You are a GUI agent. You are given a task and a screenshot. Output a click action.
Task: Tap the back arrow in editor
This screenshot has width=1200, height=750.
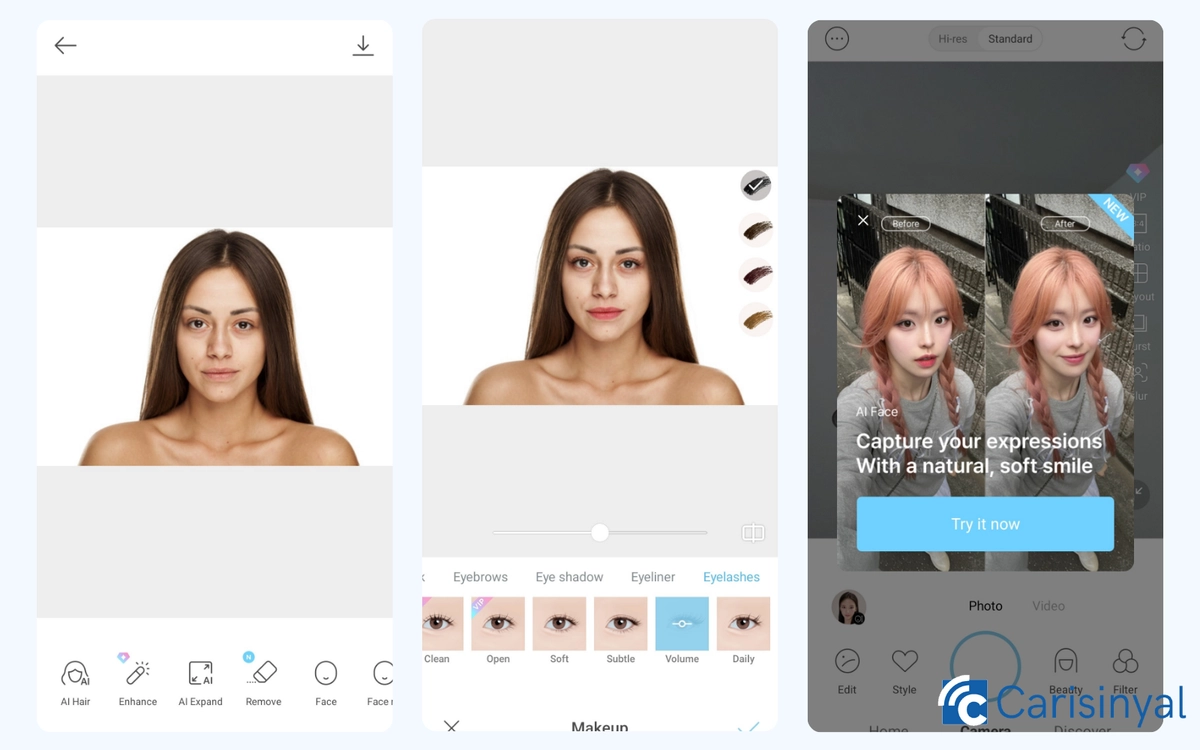[66, 45]
